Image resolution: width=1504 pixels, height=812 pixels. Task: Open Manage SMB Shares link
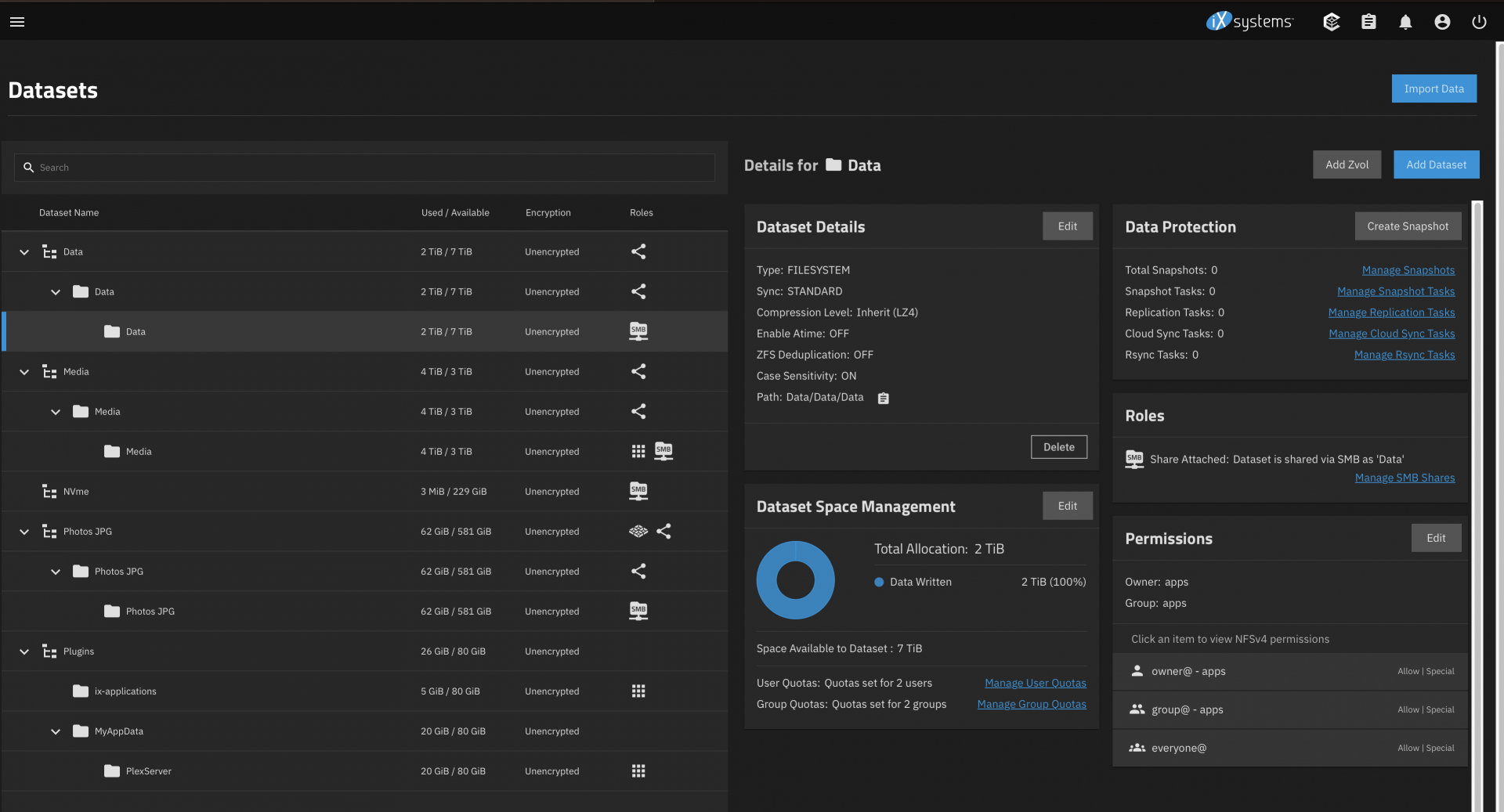(x=1405, y=478)
